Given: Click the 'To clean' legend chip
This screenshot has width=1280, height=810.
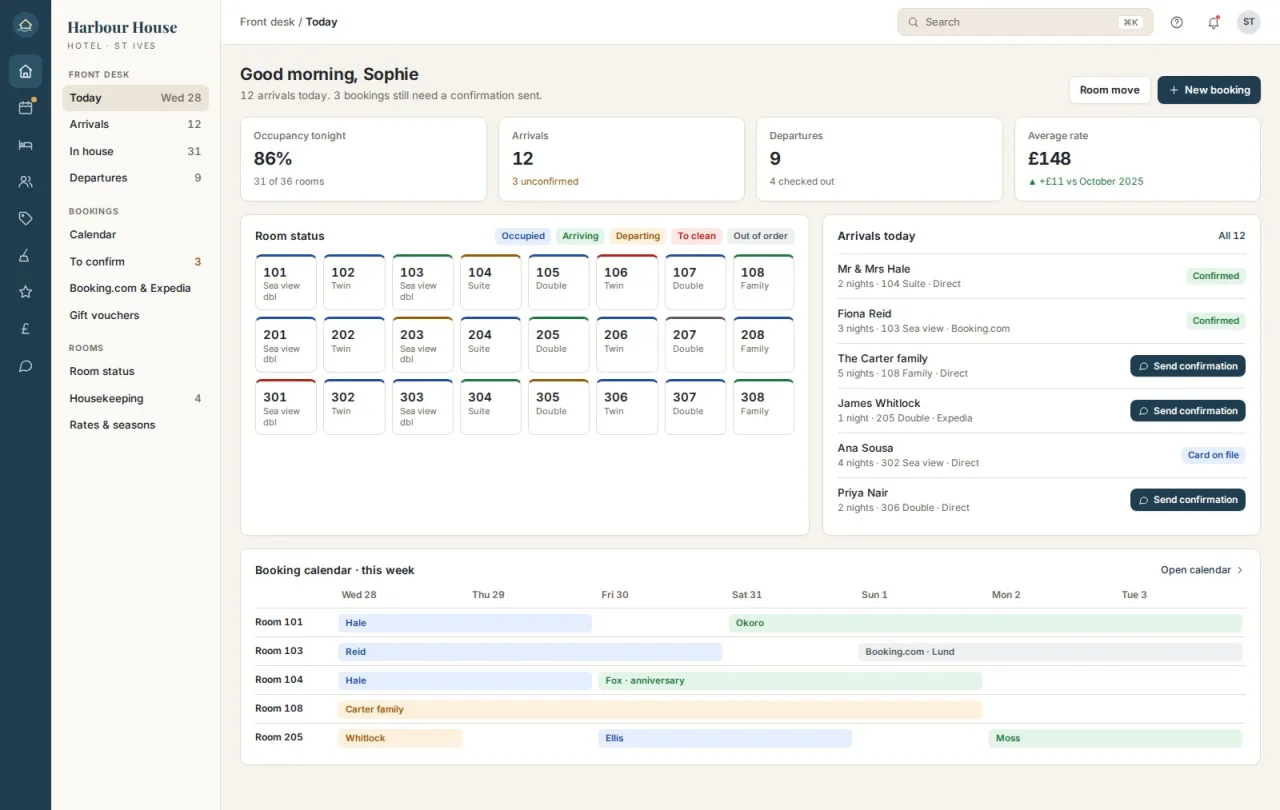Looking at the screenshot, I should (697, 236).
